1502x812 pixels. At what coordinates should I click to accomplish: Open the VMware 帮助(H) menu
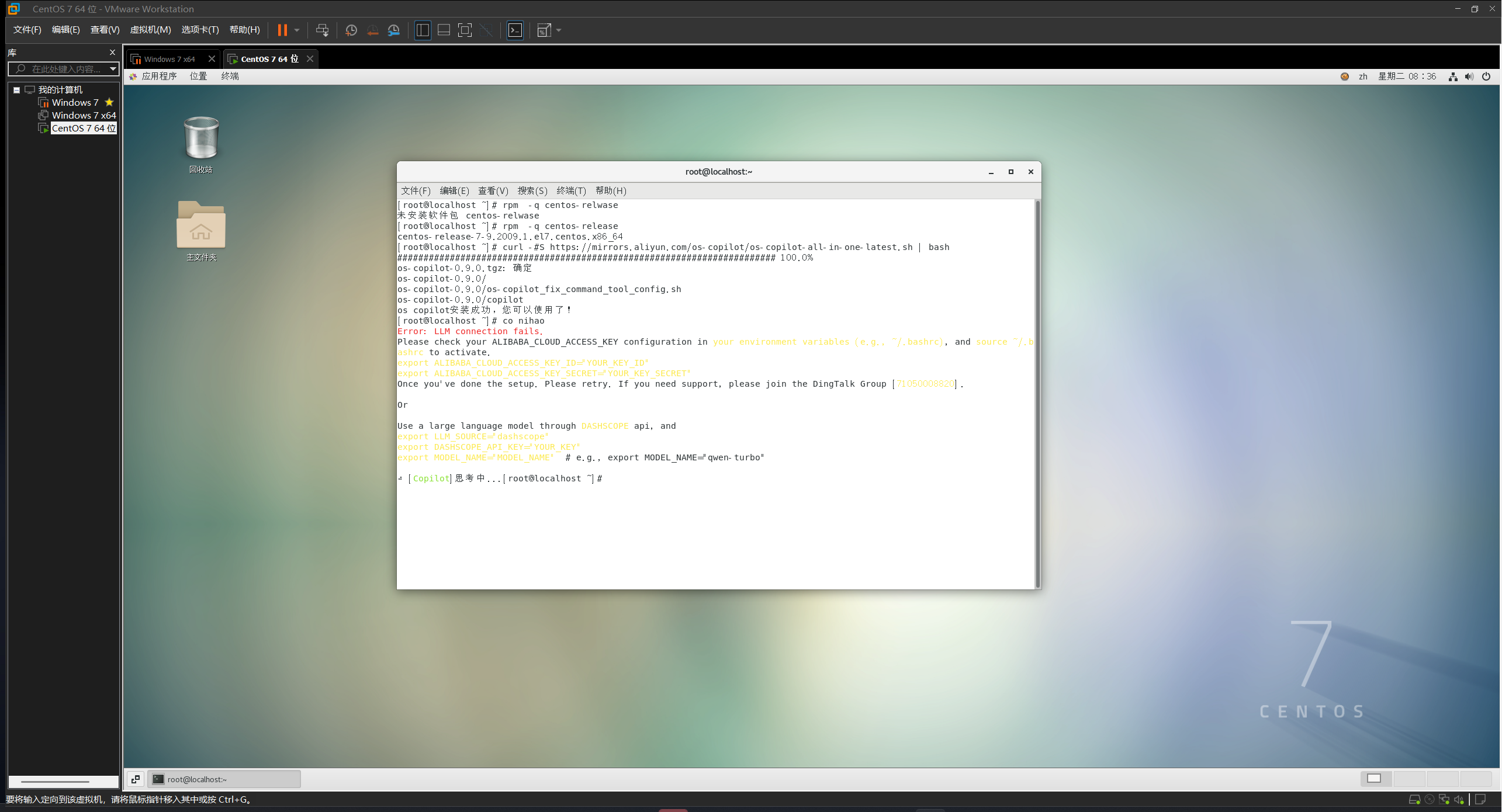[245, 30]
